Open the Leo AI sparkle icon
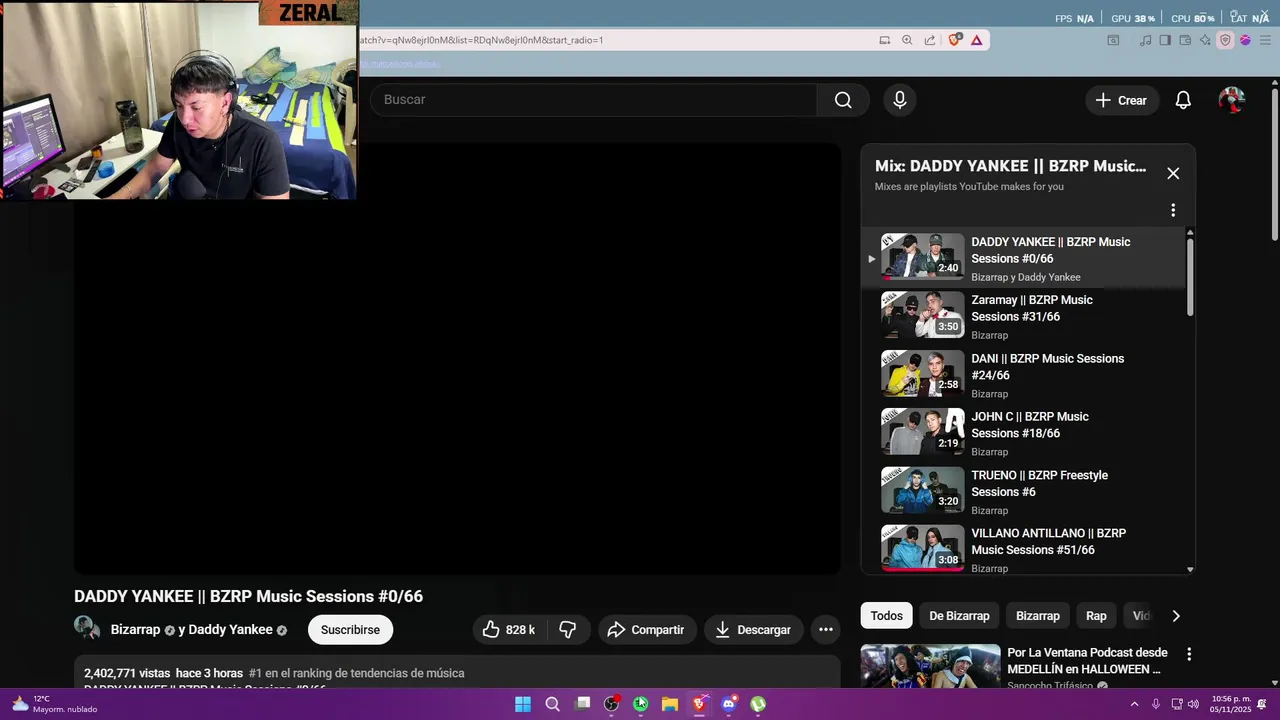The image size is (1280, 720). [x=1205, y=40]
